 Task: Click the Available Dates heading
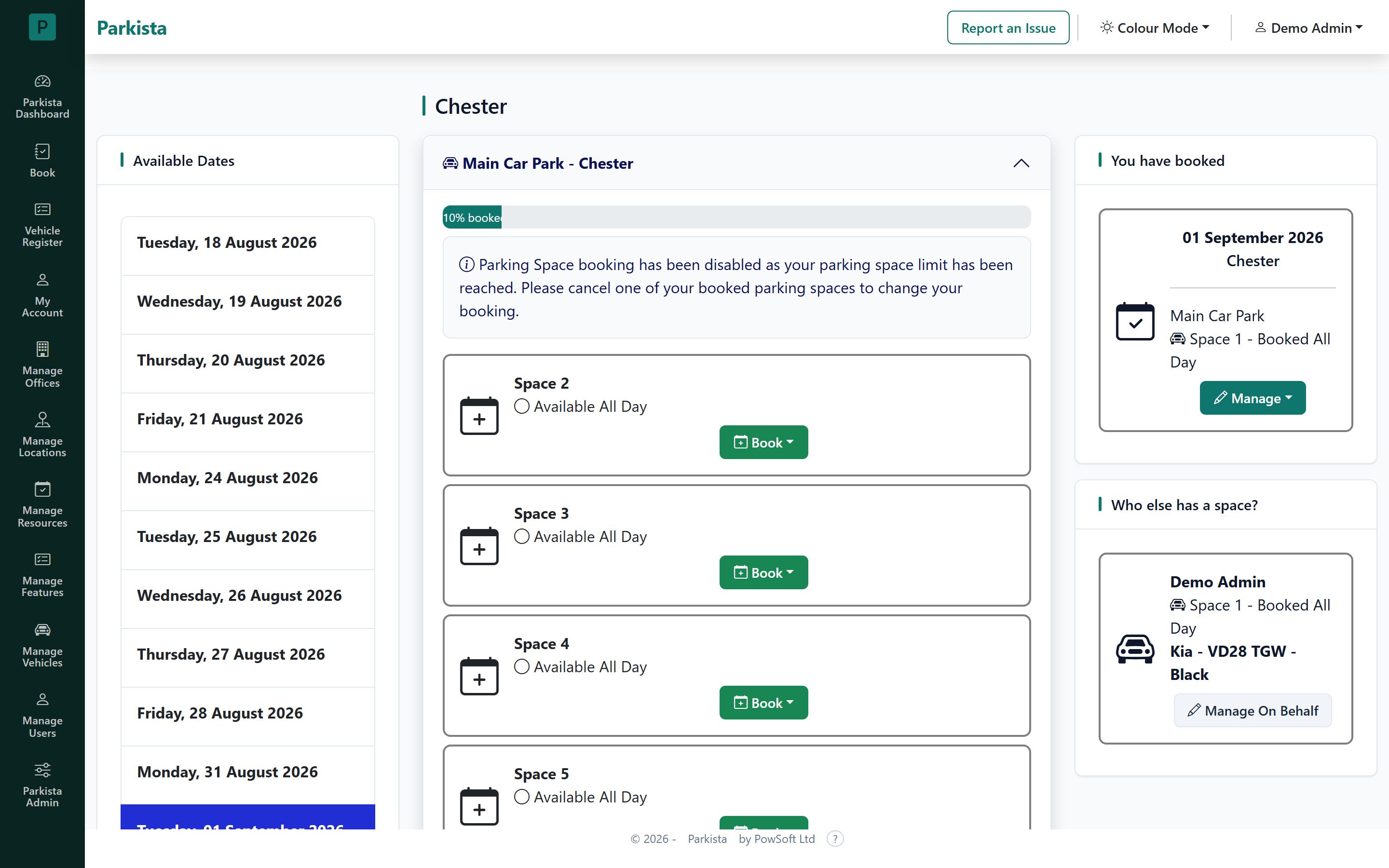point(184,161)
